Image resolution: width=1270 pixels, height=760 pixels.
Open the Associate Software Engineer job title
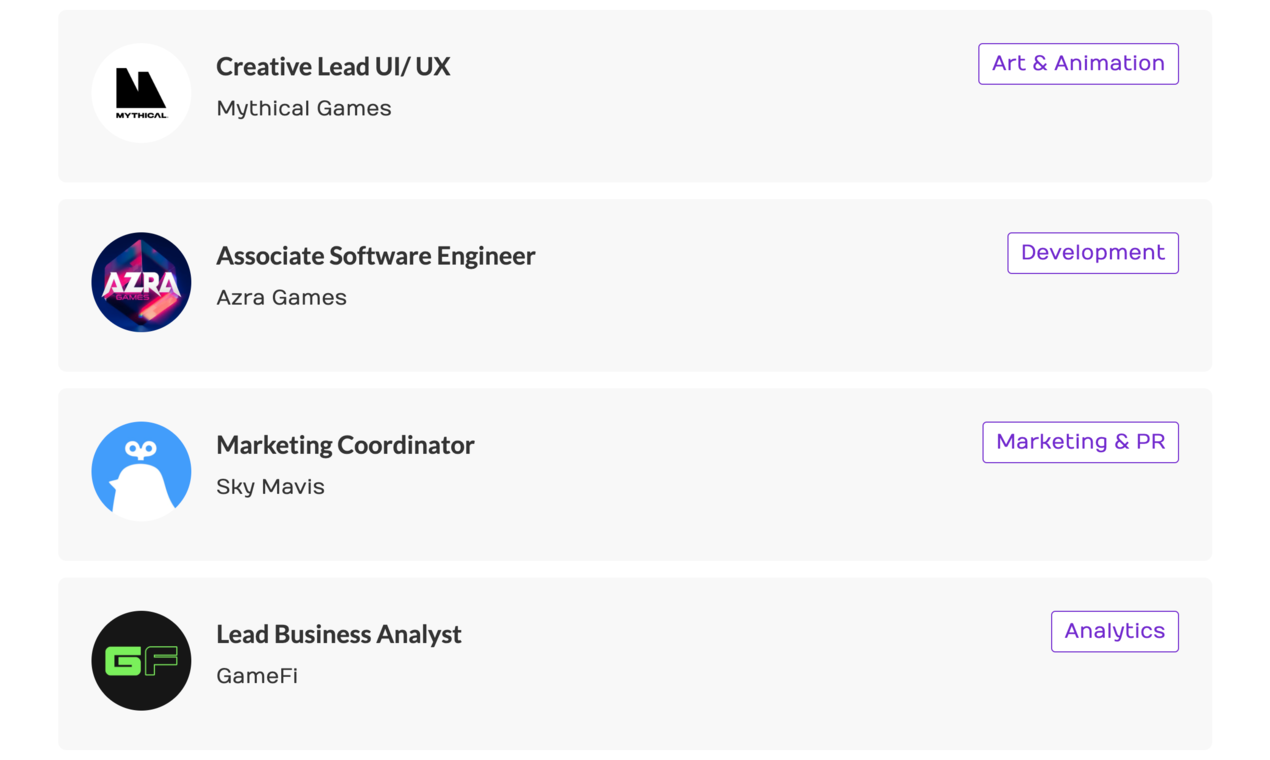tap(376, 255)
